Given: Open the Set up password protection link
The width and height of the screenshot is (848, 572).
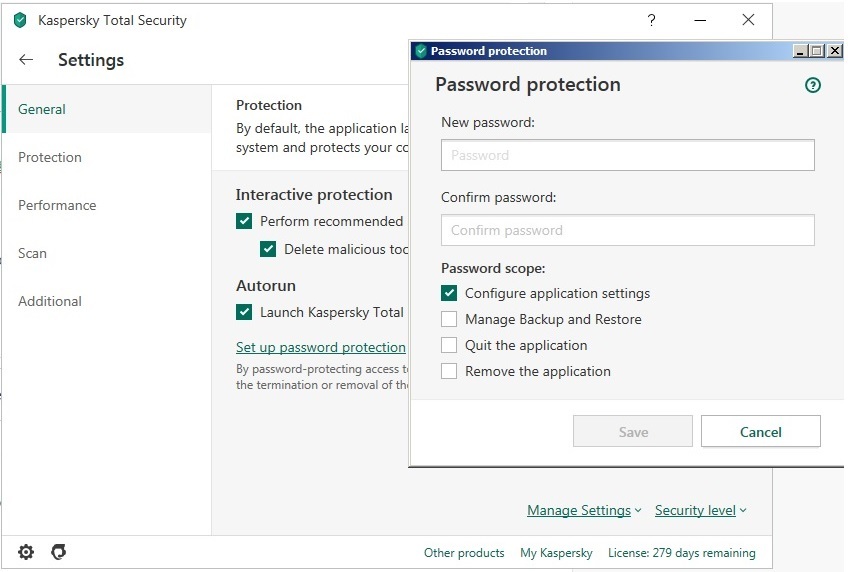Looking at the screenshot, I should (321, 347).
